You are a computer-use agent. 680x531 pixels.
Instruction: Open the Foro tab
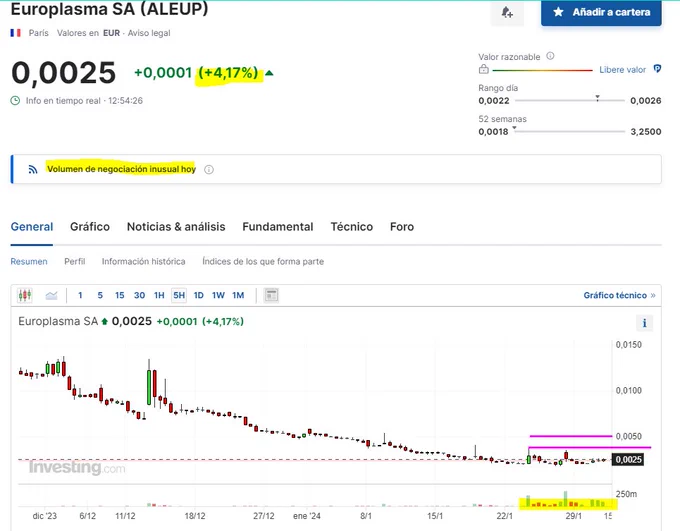tap(402, 227)
